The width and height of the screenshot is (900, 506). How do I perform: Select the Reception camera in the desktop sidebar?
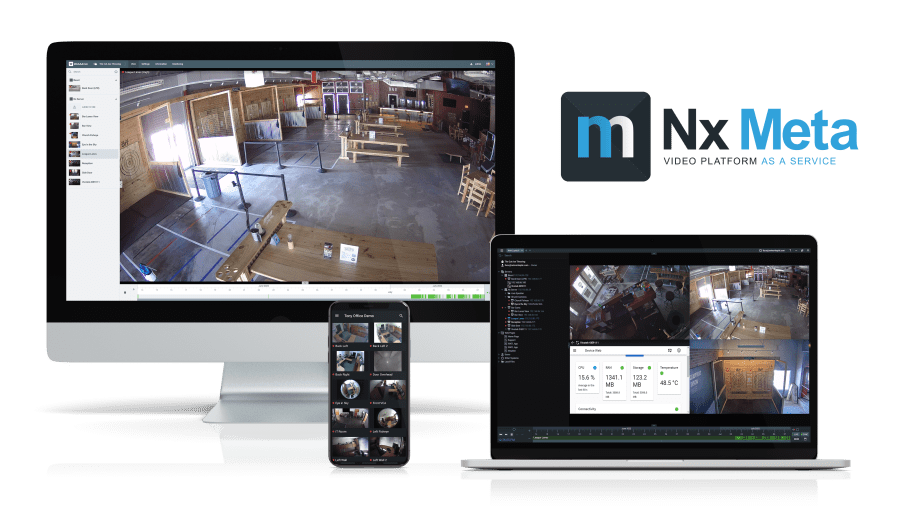coord(93,164)
